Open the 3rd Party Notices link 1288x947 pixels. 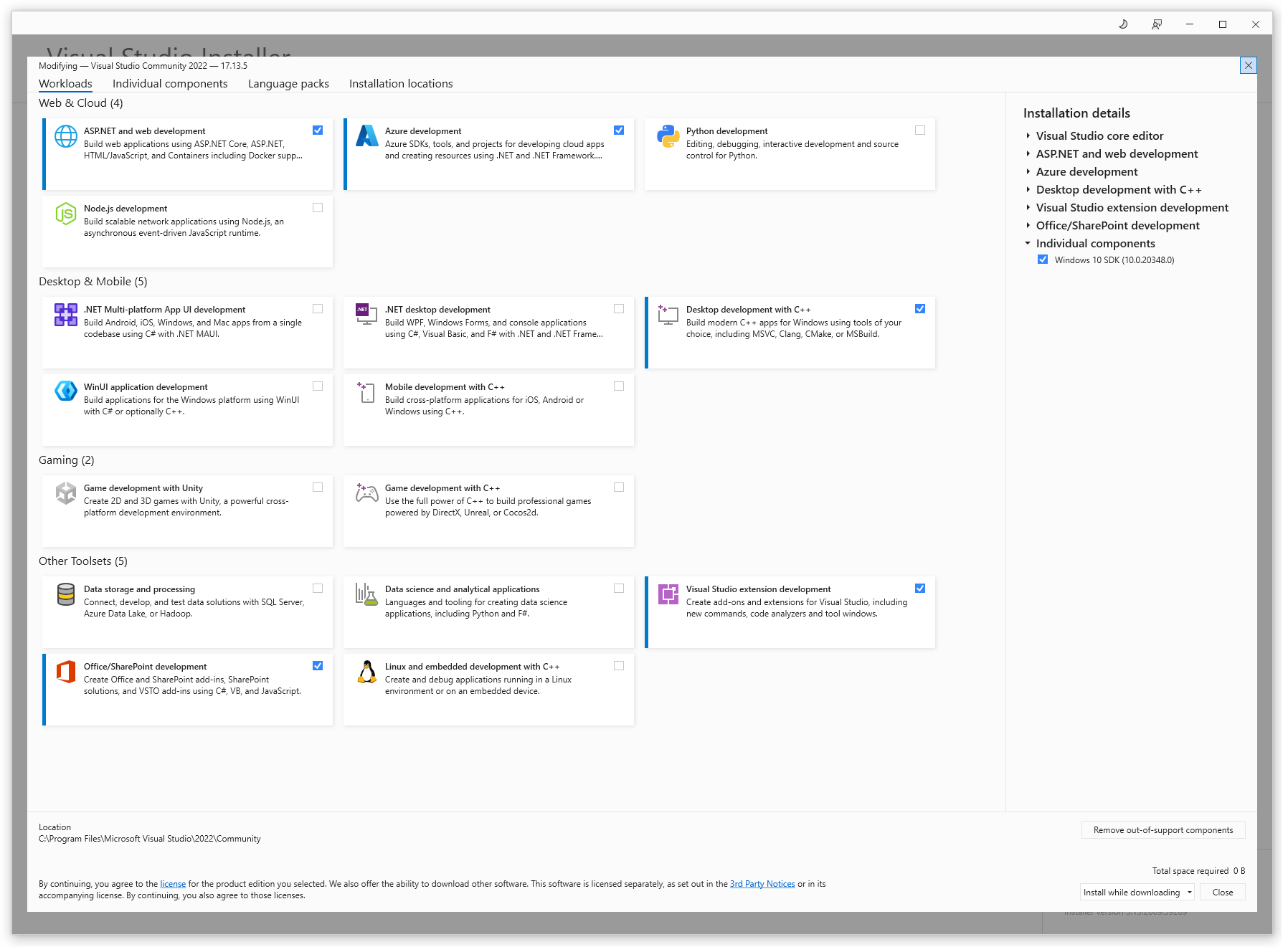coord(762,884)
